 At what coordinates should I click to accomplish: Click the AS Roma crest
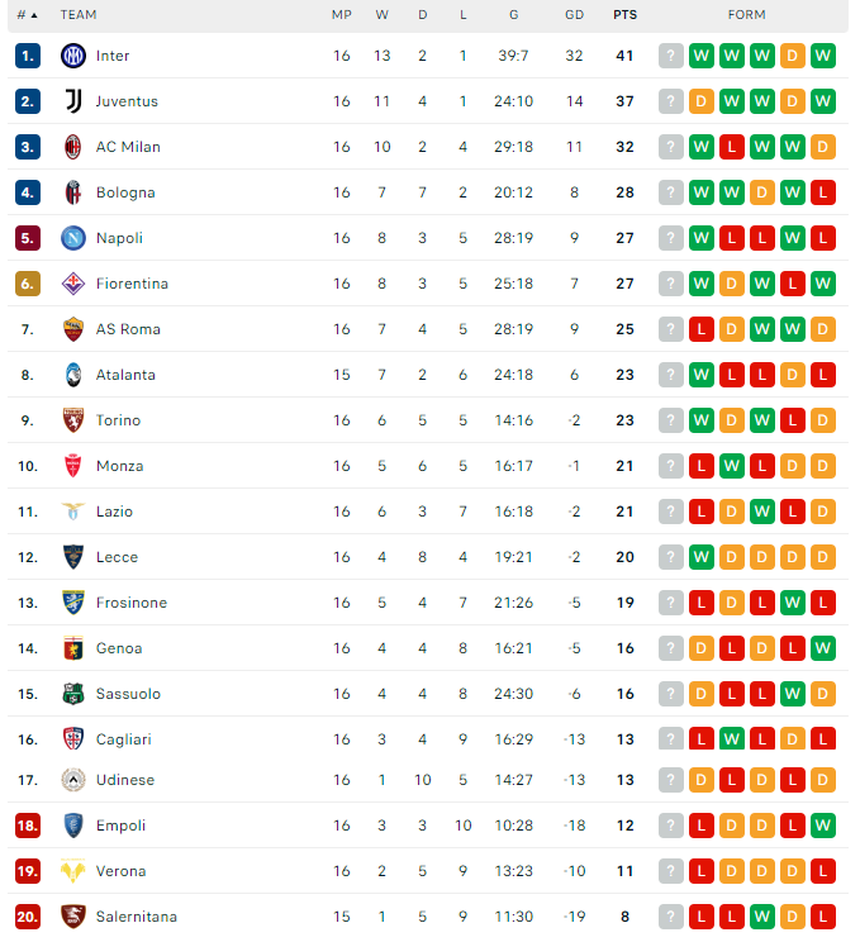click(x=73, y=329)
